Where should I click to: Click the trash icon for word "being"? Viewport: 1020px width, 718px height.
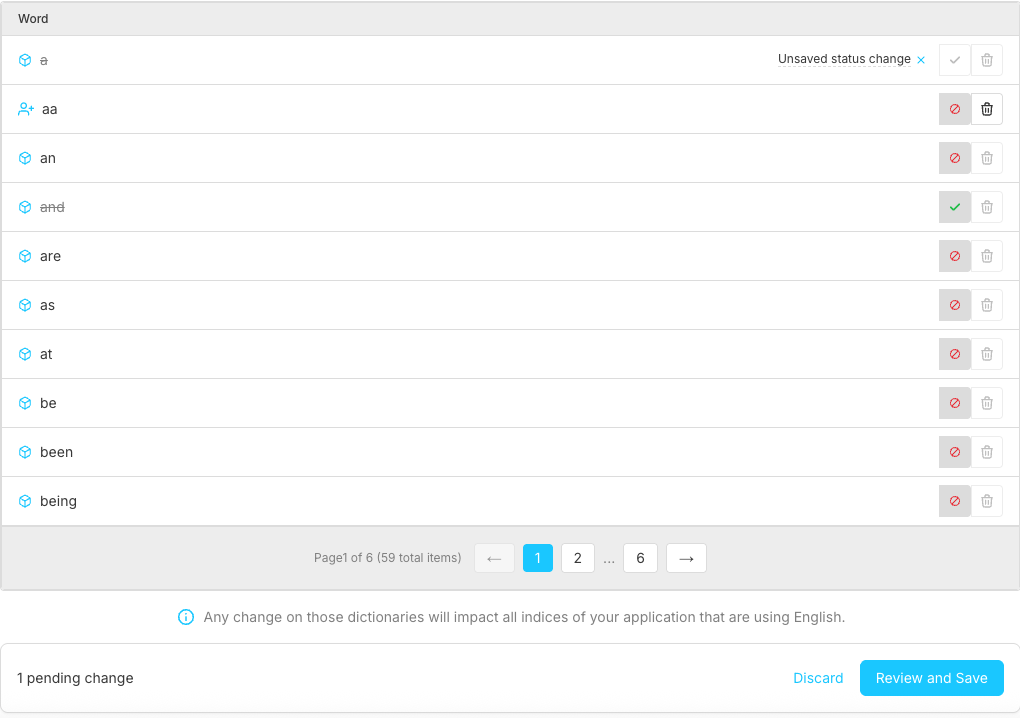986,501
